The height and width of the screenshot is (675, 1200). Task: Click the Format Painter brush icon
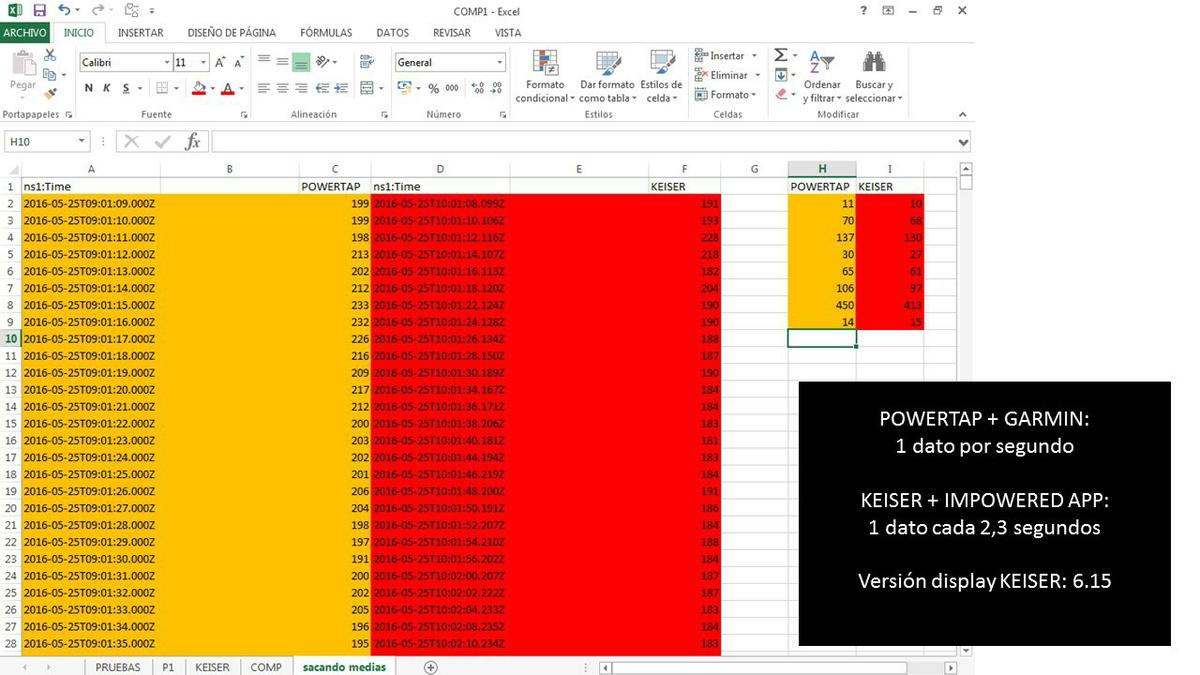50,94
